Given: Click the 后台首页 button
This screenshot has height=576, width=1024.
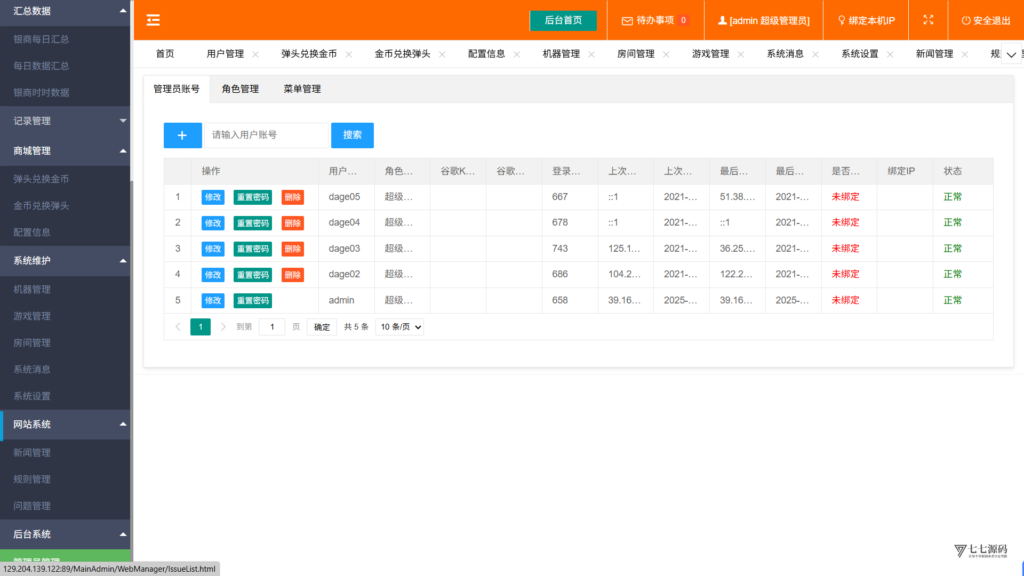Looking at the screenshot, I should coord(563,20).
